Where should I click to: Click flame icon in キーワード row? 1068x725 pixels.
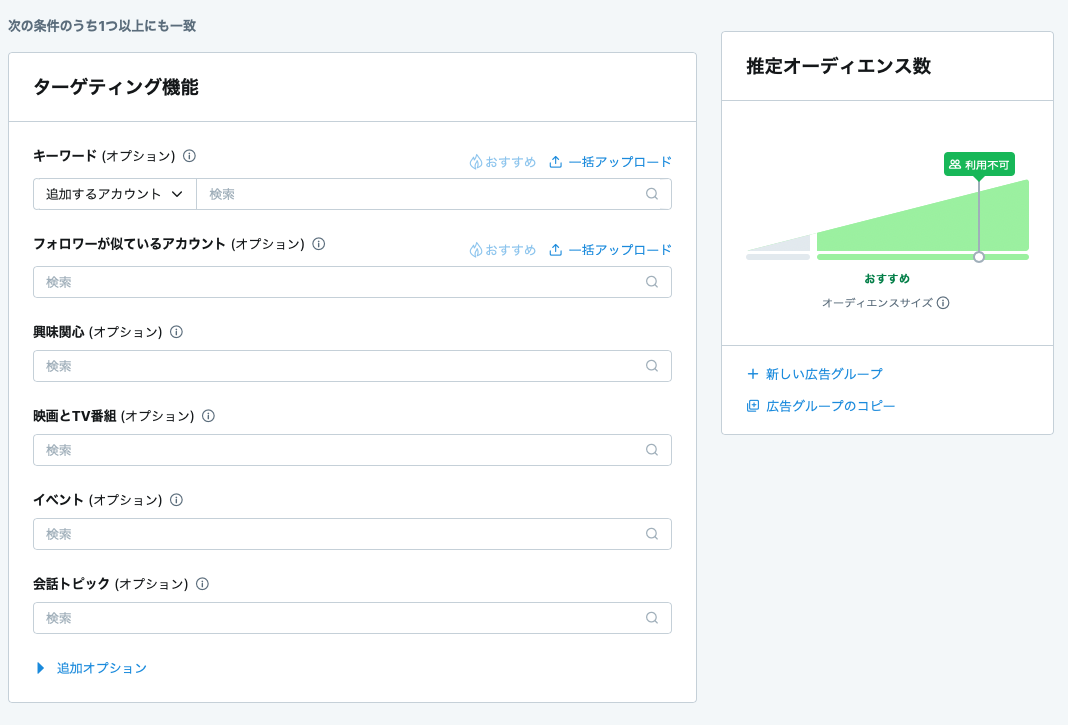coord(475,162)
